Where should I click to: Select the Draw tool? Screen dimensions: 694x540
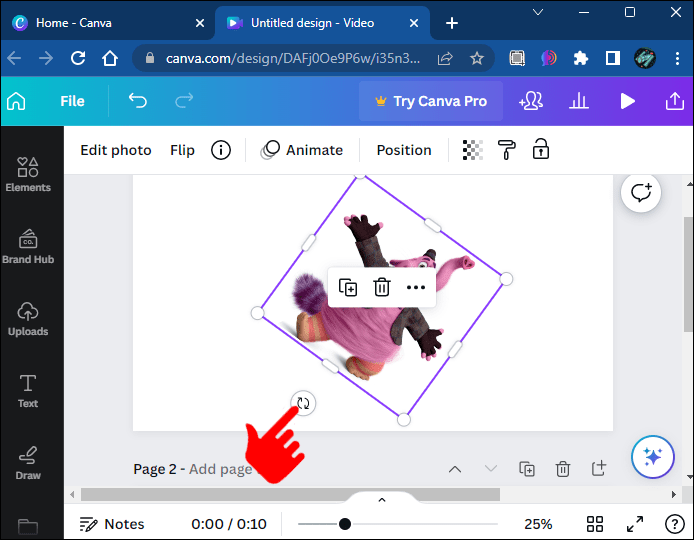click(x=28, y=463)
